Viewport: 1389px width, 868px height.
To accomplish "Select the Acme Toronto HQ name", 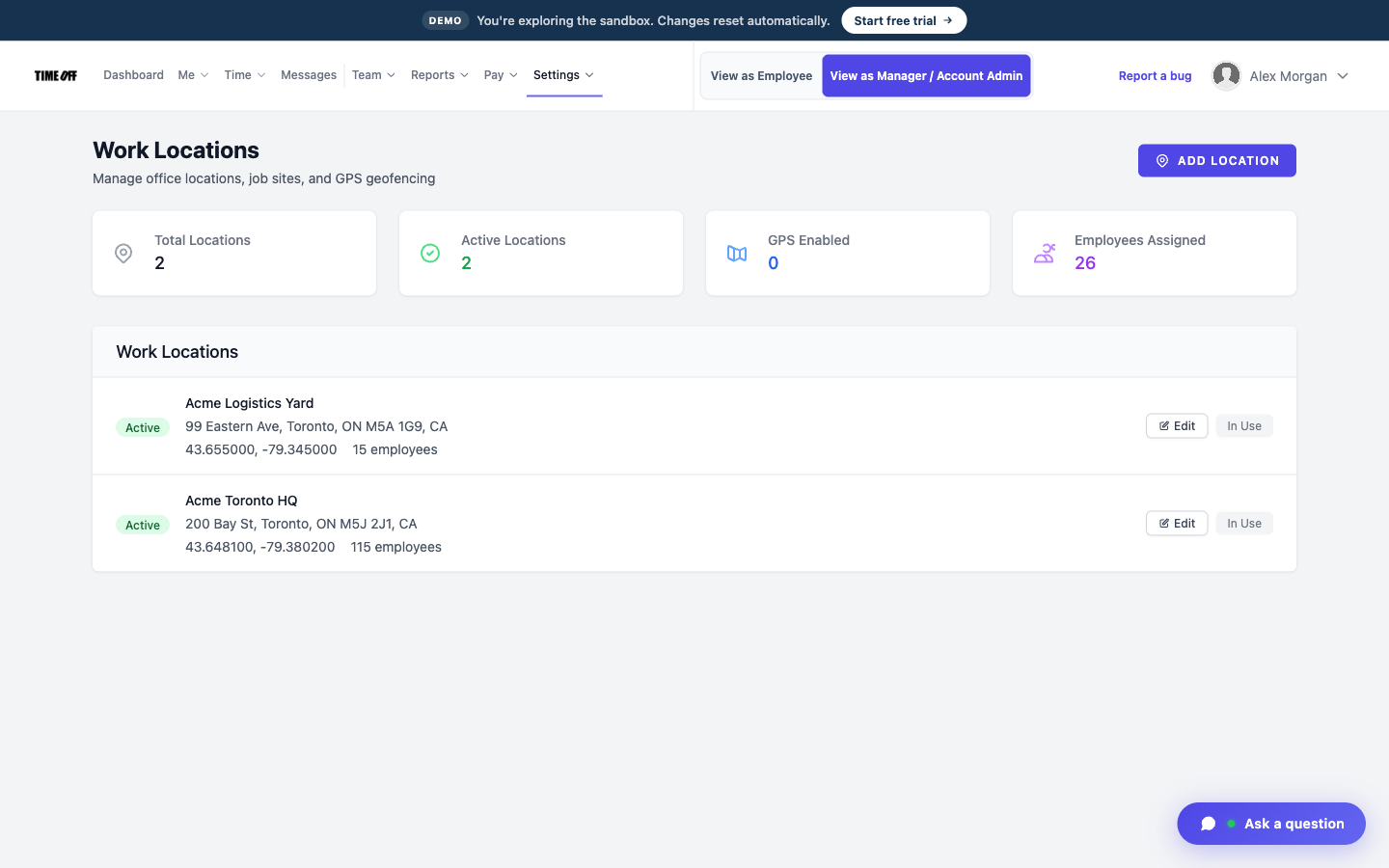I will click(241, 501).
